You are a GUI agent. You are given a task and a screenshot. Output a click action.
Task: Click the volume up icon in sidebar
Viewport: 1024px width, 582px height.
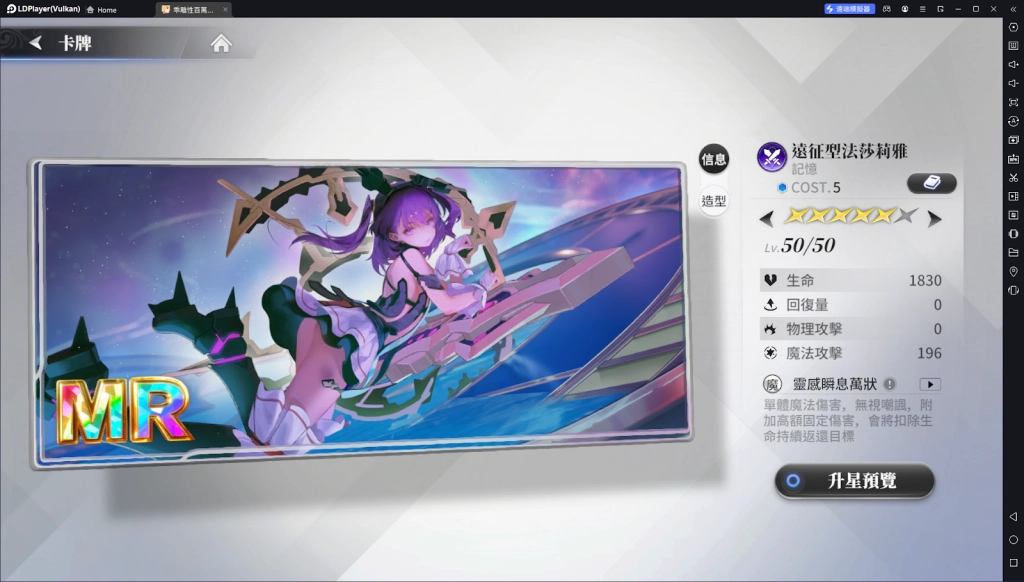click(x=1013, y=64)
